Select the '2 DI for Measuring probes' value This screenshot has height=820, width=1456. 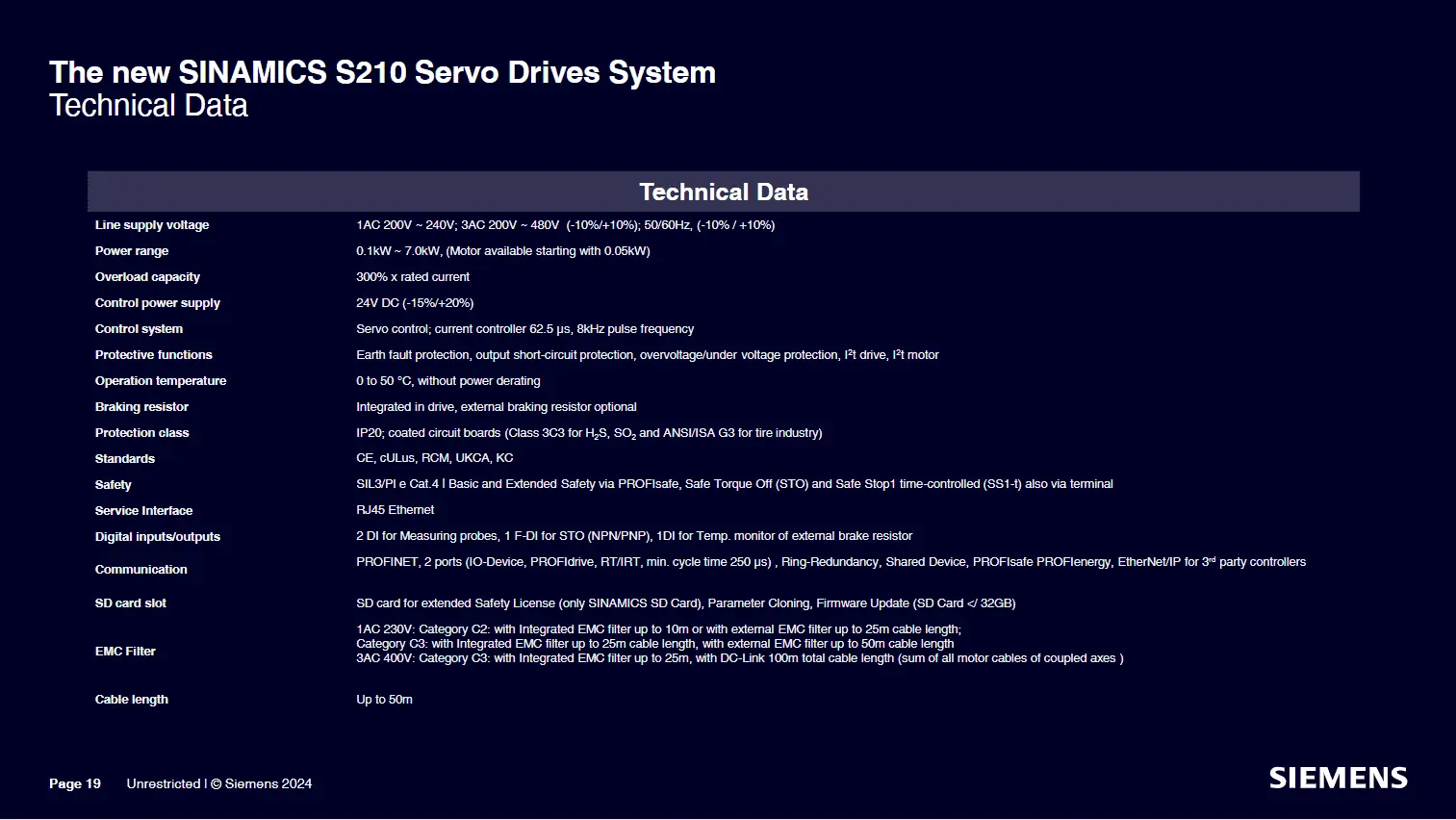point(634,536)
